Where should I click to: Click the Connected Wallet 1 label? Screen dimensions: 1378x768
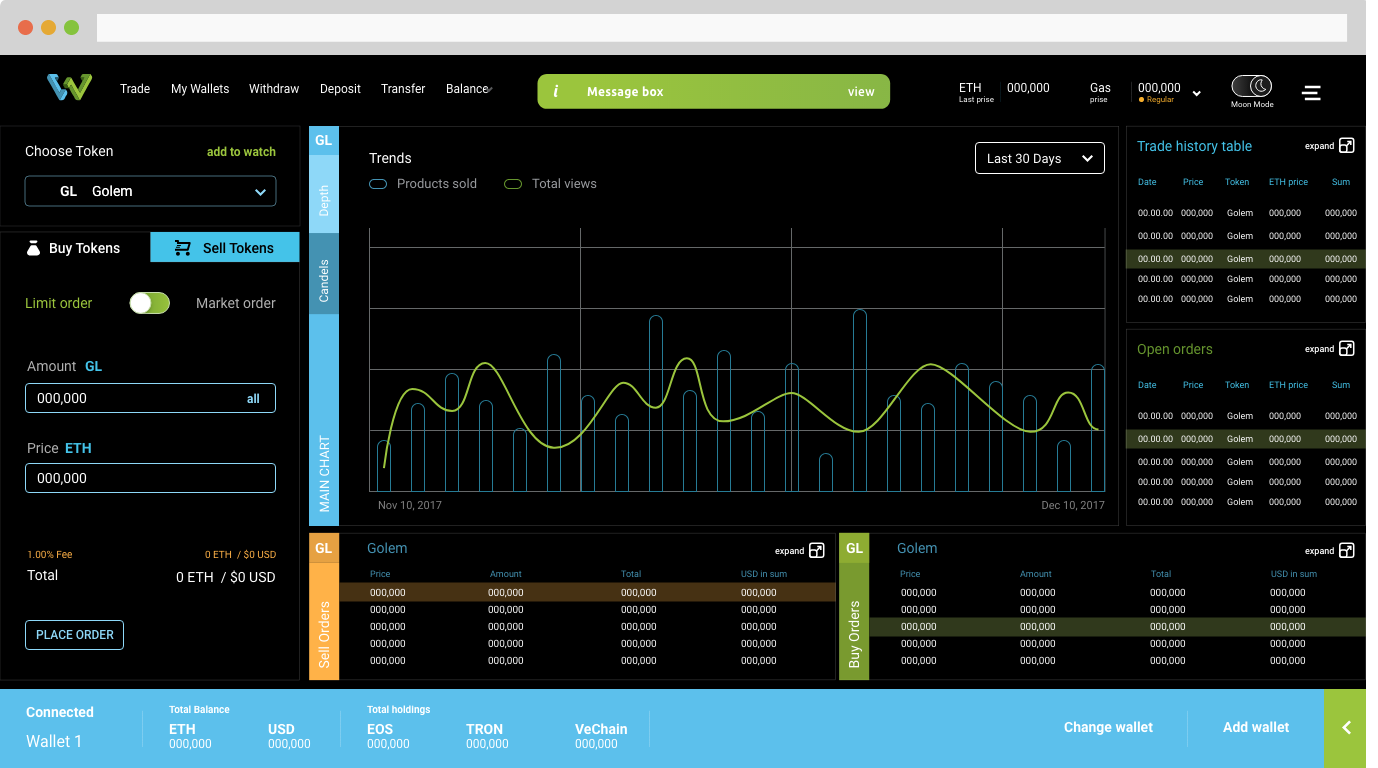coord(60,727)
